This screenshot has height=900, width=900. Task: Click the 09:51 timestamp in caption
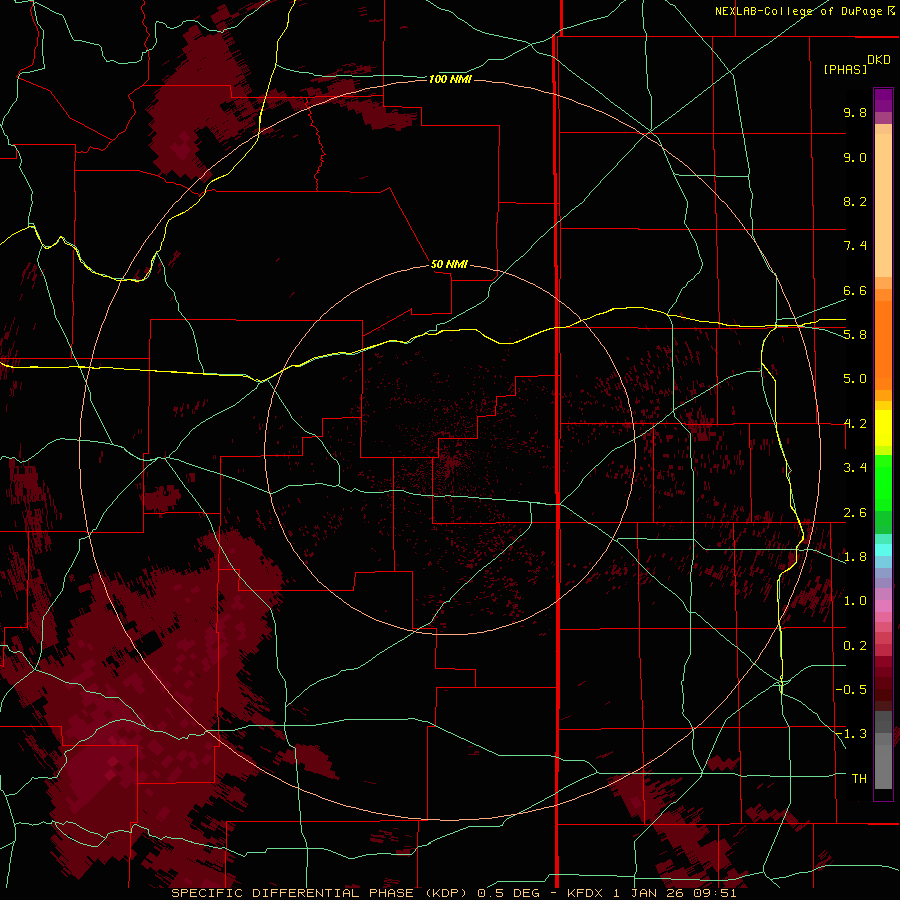click(715, 893)
